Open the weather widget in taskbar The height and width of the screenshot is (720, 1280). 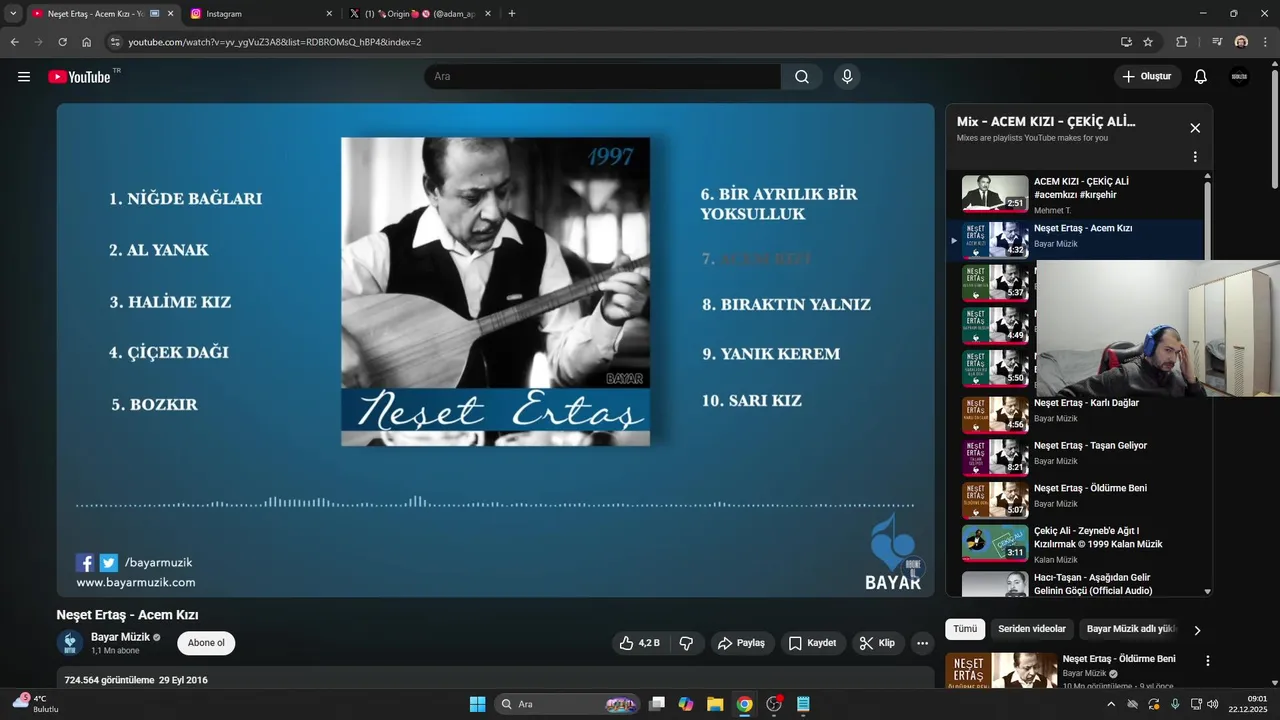[x=36, y=704]
